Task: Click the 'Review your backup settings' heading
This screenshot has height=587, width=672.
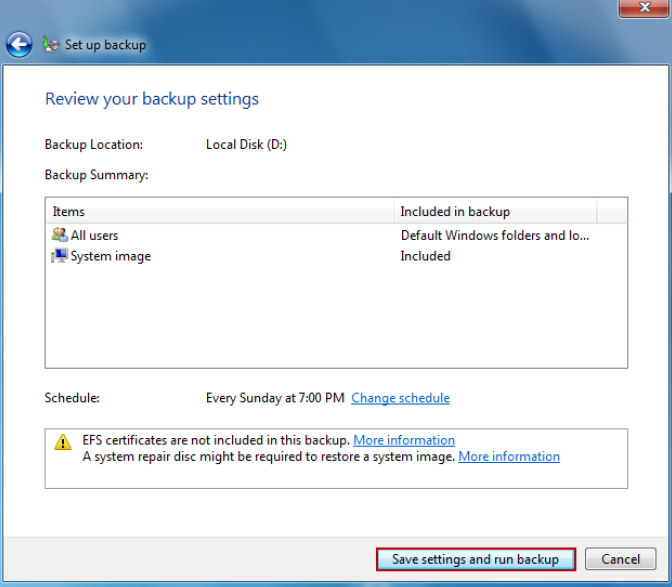Action: point(152,99)
